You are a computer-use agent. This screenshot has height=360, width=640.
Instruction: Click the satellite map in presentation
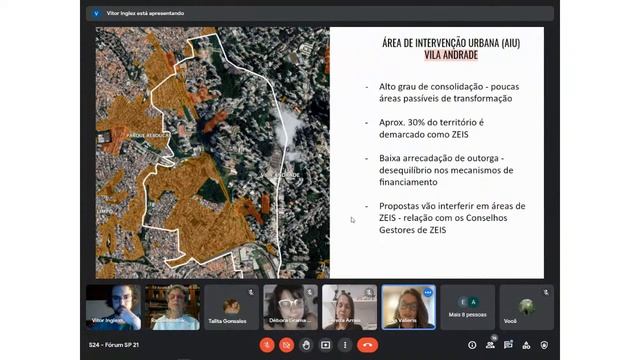click(213, 153)
